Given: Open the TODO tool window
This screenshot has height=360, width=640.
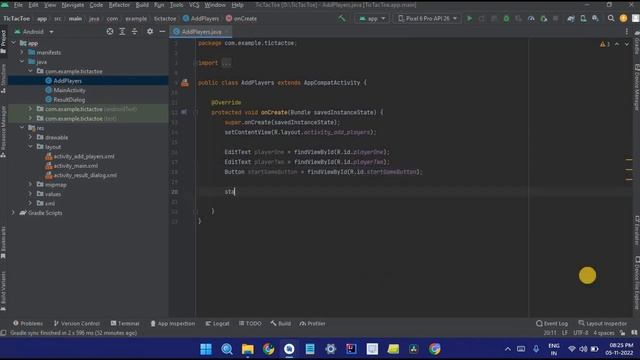Looking at the screenshot, I should pyautogui.click(x=250, y=323).
